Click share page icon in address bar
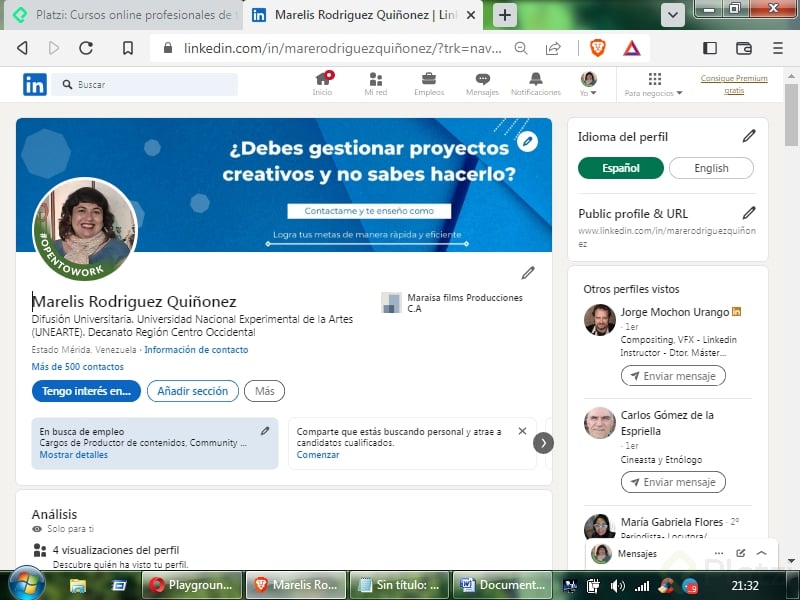The image size is (800, 600). click(x=553, y=48)
